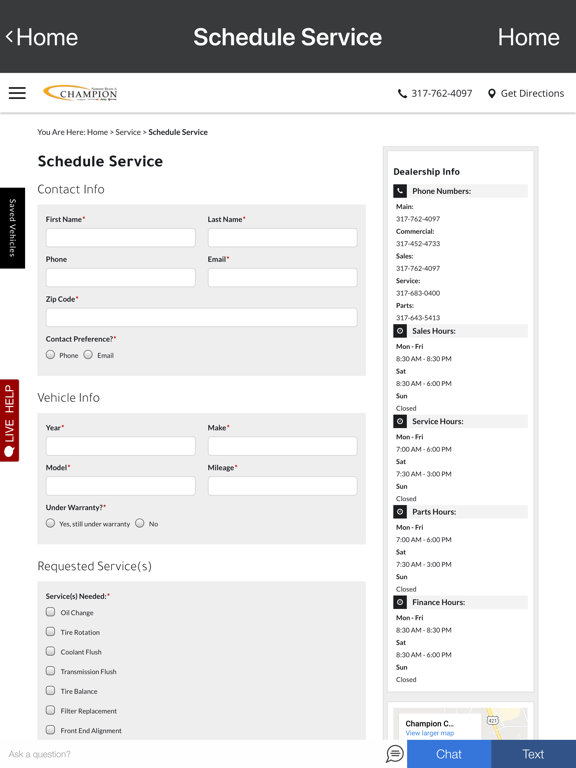Tap the Home button at top right
The image size is (576, 768).
point(528,37)
